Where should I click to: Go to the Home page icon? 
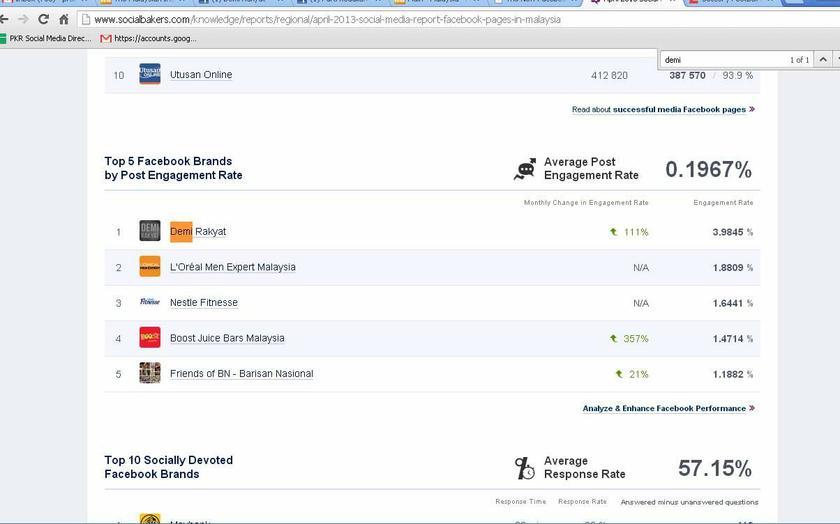coord(64,19)
